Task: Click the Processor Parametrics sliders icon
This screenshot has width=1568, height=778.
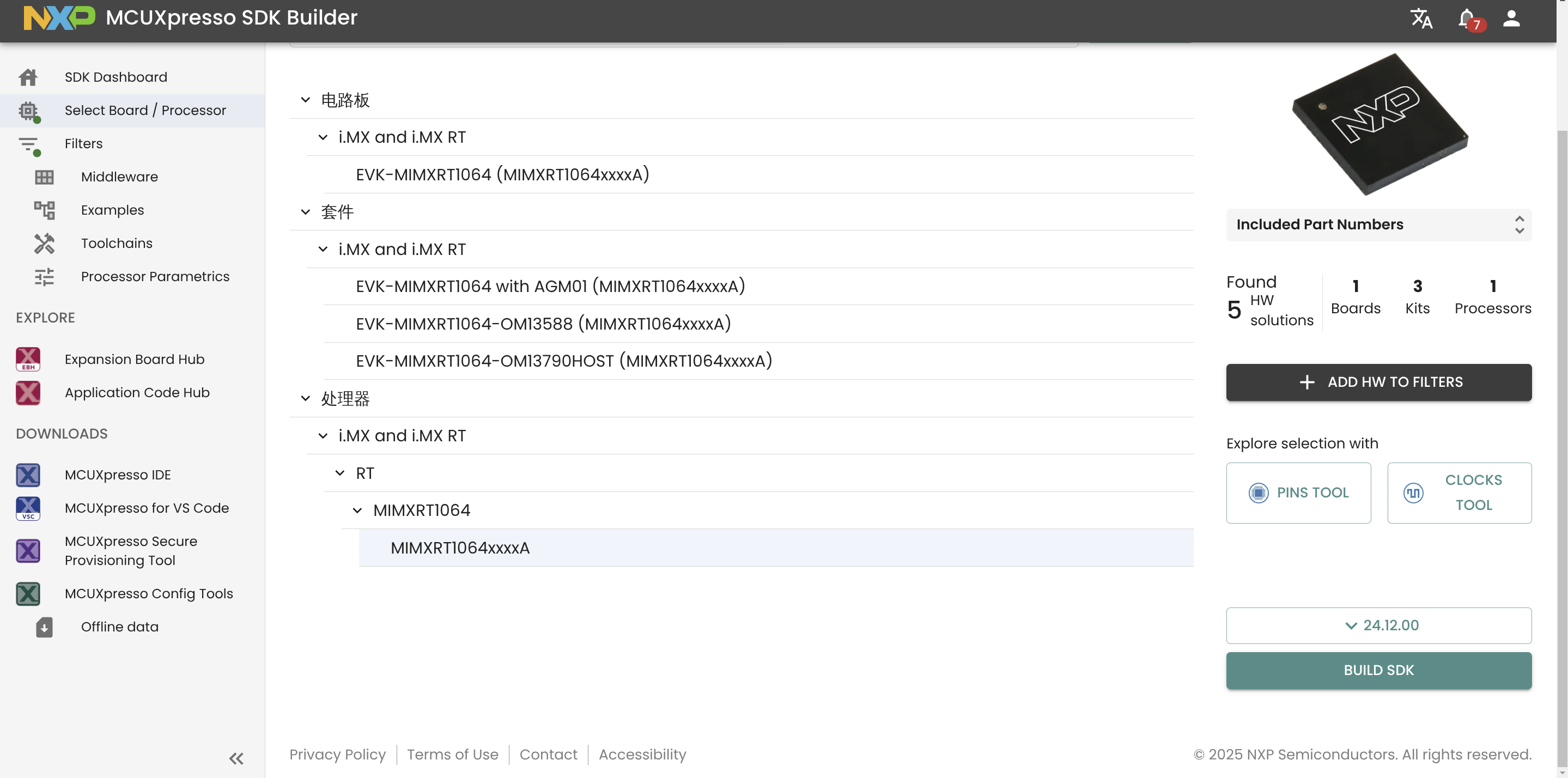Action: coord(44,277)
